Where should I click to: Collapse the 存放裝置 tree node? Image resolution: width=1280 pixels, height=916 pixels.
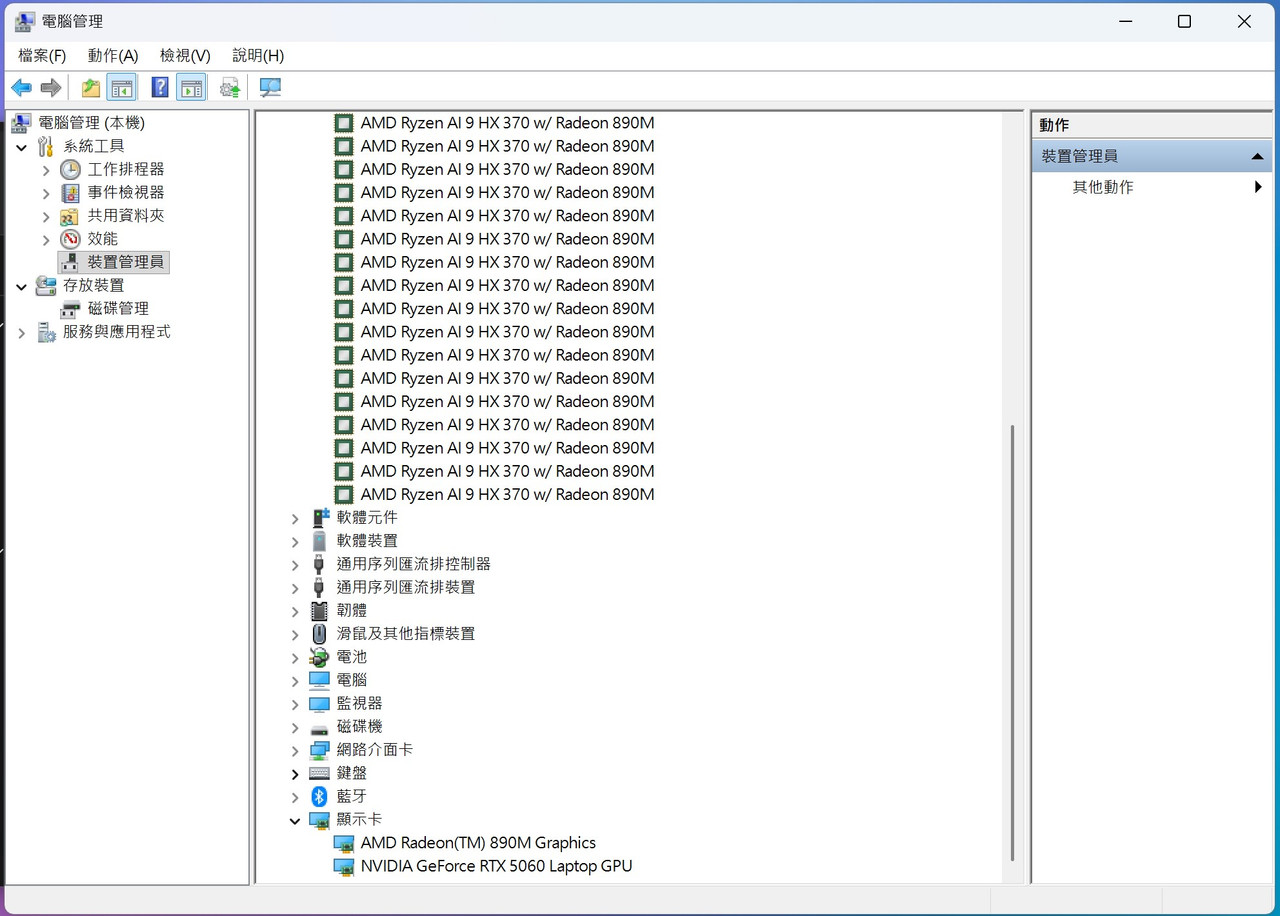(x=22, y=286)
